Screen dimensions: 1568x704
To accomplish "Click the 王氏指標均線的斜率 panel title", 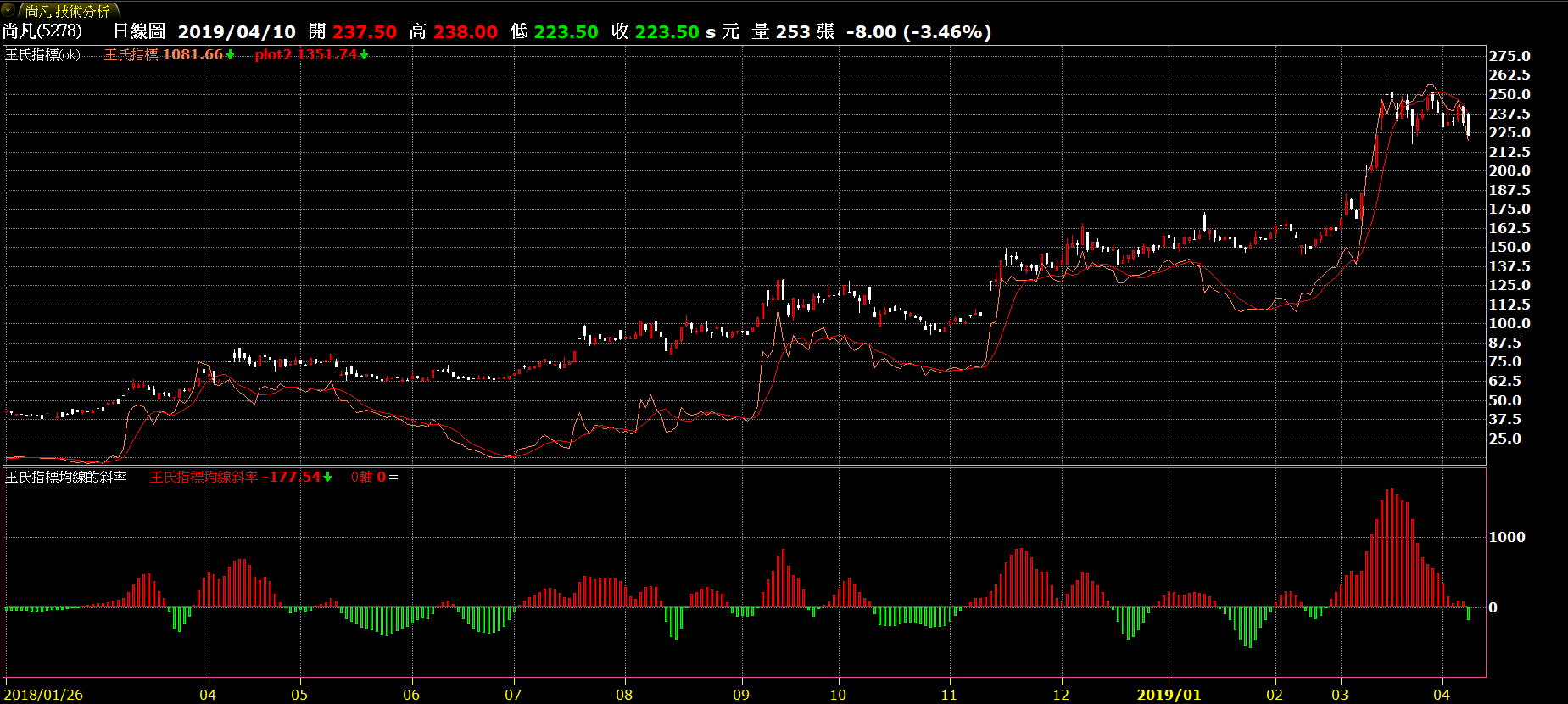I will 65,478.
